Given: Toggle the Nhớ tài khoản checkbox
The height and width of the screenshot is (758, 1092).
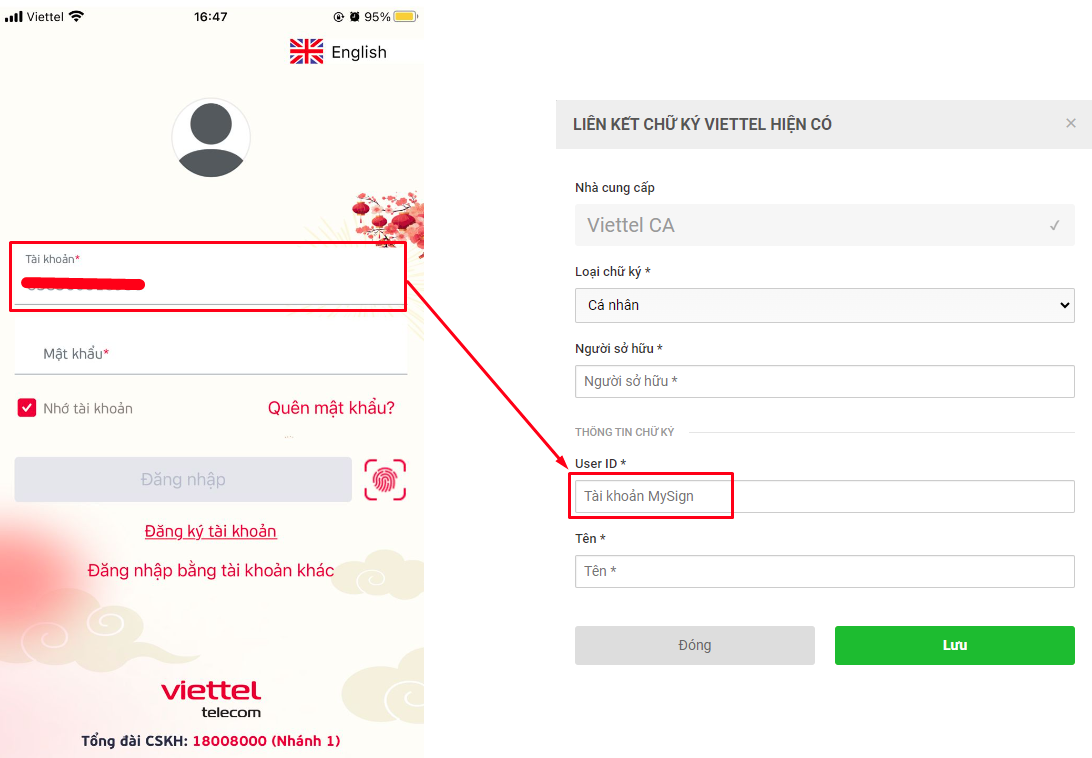Looking at the screenshot, I should (26, 408).
